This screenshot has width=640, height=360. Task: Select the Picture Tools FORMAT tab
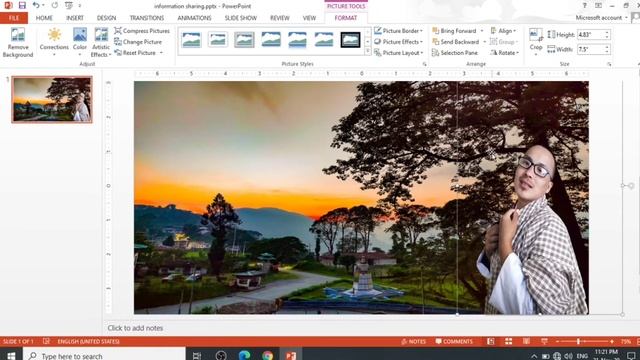coord(346,18)
